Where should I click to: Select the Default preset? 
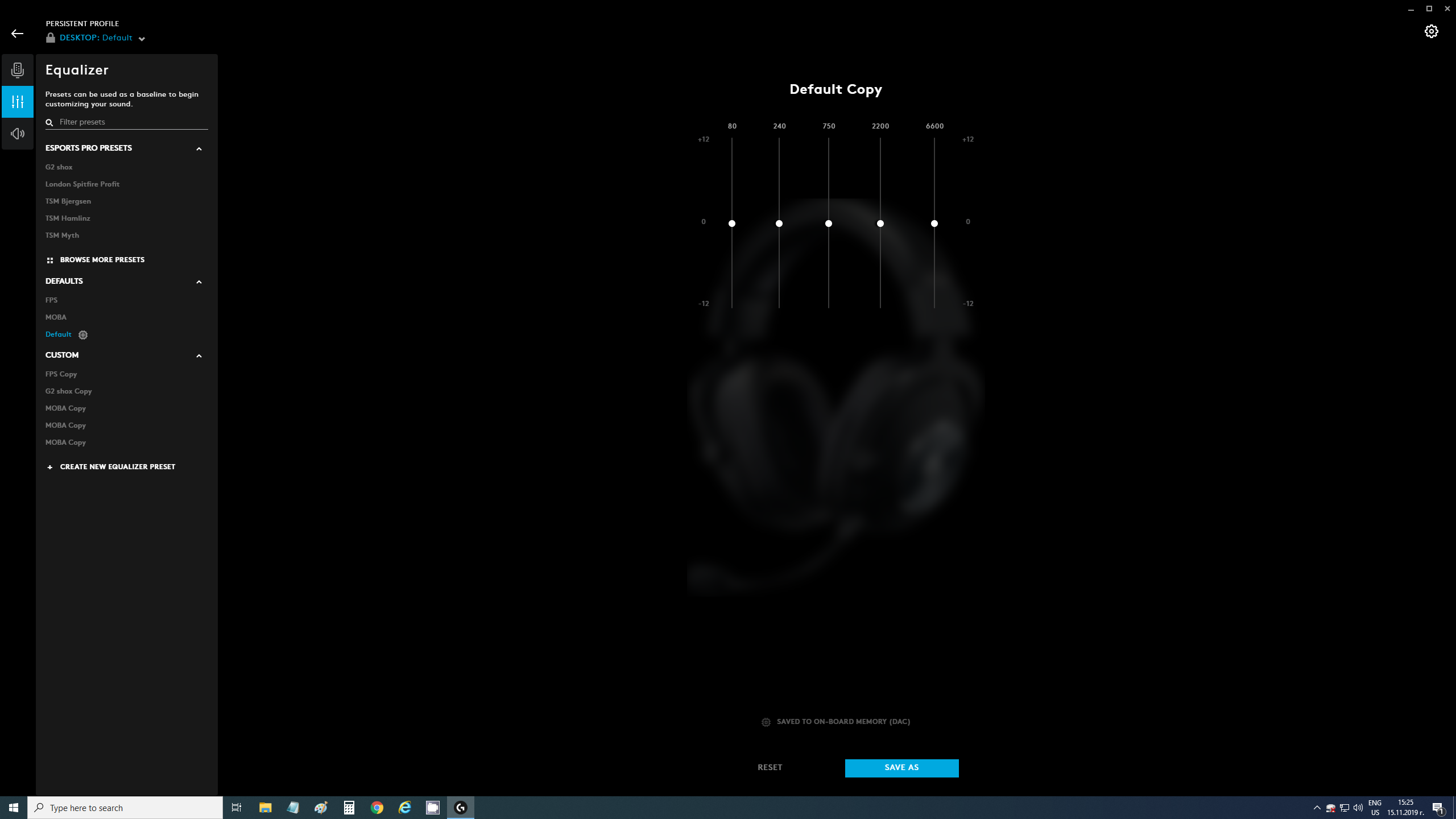pos(59,334)
